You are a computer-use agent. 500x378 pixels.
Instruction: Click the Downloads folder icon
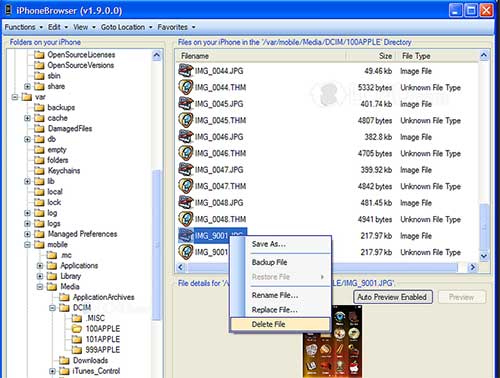pos(64,360)
